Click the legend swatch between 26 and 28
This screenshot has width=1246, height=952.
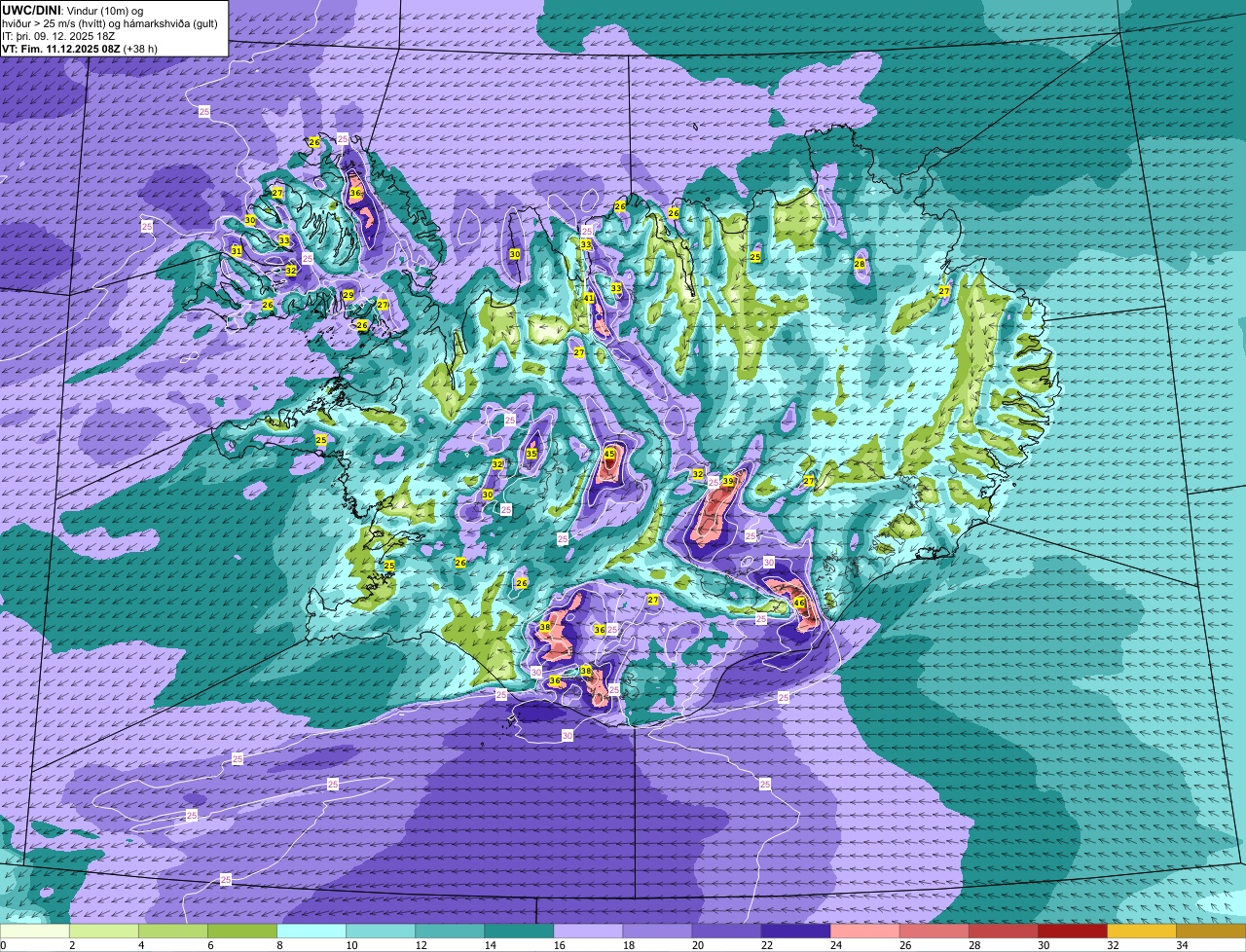(x=934, y=932)
